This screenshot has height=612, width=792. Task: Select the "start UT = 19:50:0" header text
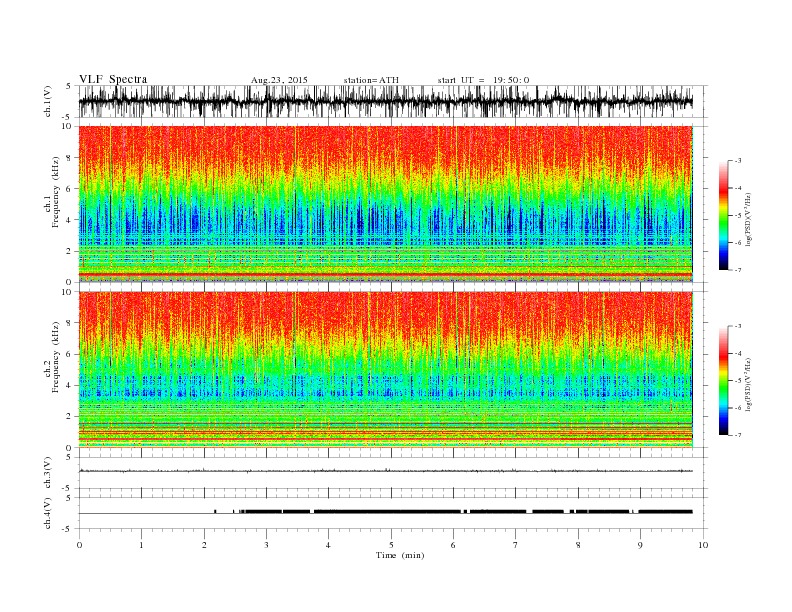click(x=483, y=80)
